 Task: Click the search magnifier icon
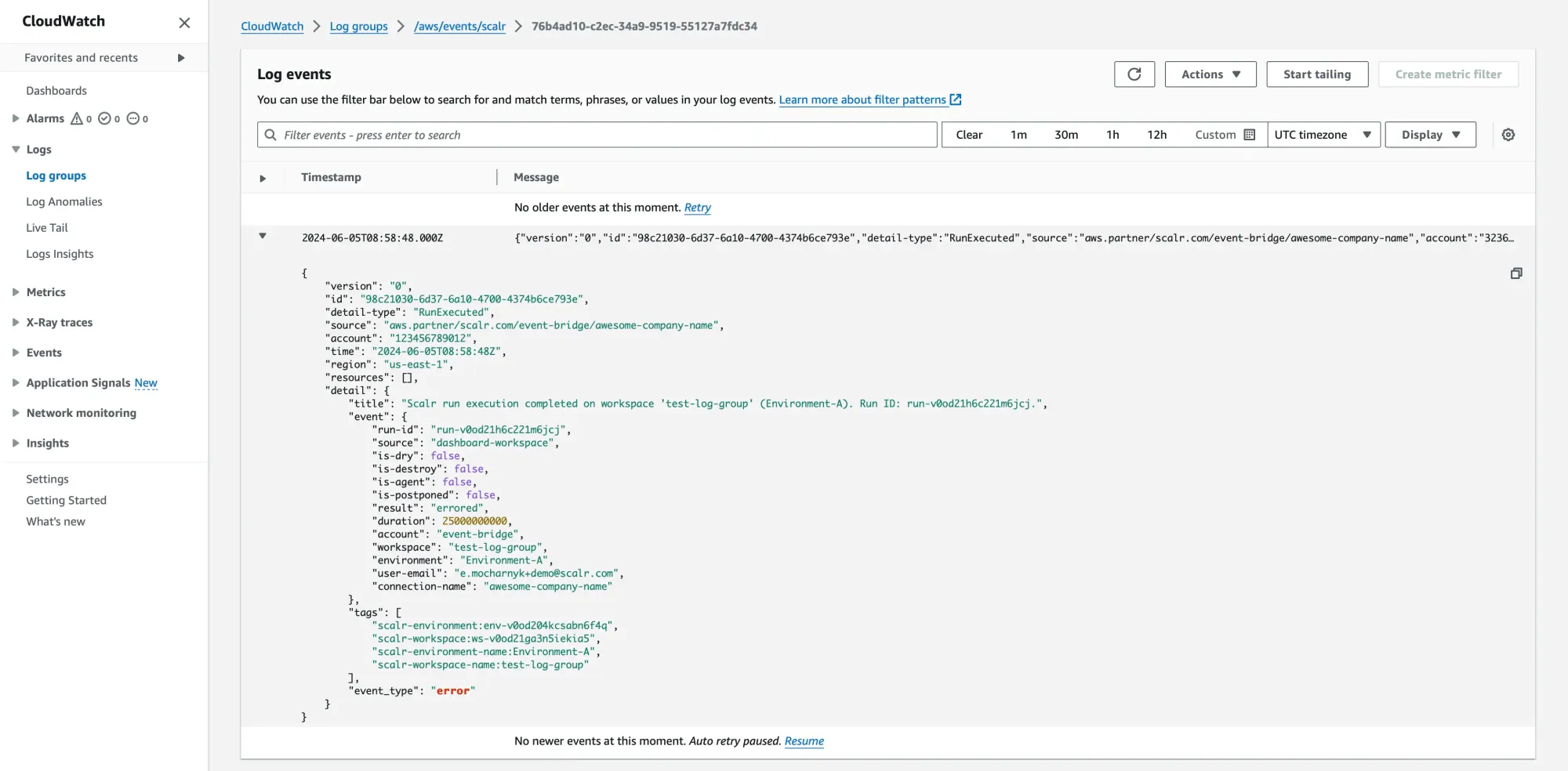tap(270, 135)
